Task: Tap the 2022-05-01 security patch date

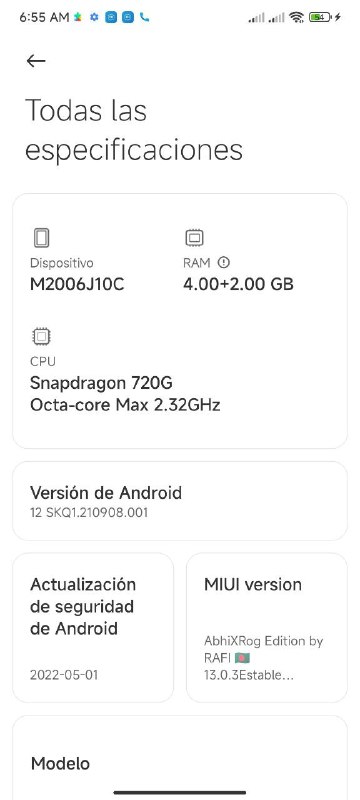Action: tap(64, 675)
